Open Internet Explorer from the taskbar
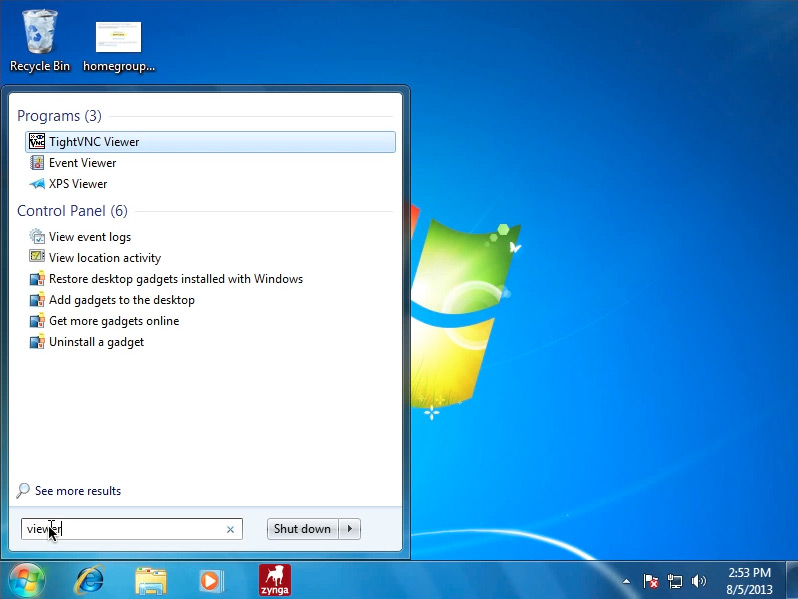This screenshot has width=798, height=599. tap(90, 580)
